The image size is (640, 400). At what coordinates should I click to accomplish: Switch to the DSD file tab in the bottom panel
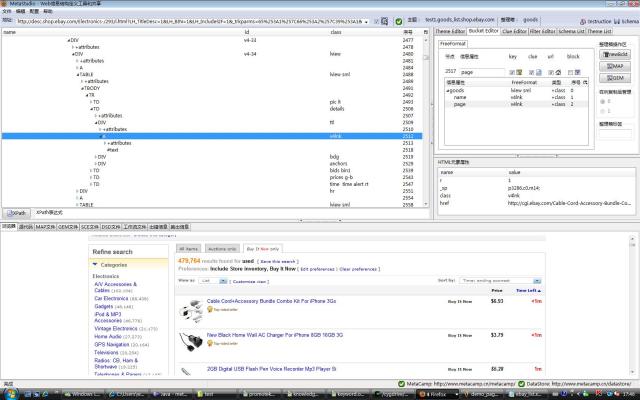point(111,227)
